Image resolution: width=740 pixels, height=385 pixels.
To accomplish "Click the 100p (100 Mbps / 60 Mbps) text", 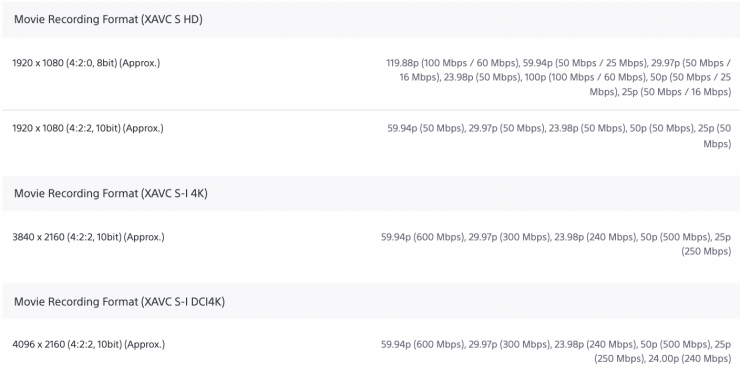I will pyautogui.click(x=585, y=77).
